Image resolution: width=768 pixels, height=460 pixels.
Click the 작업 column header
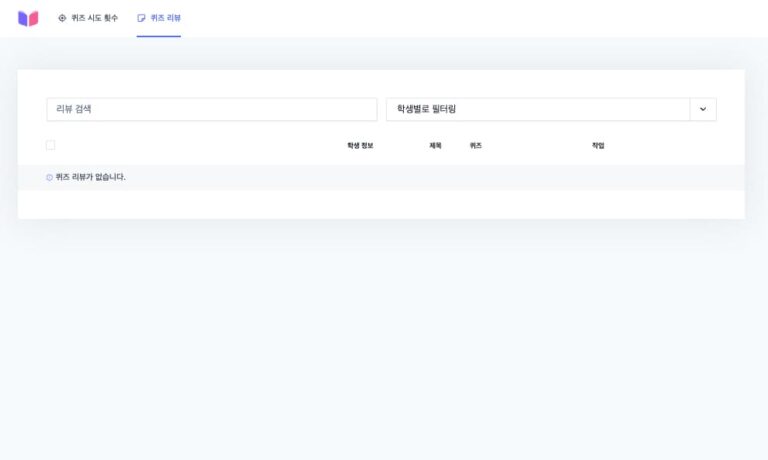click(598, 146)
